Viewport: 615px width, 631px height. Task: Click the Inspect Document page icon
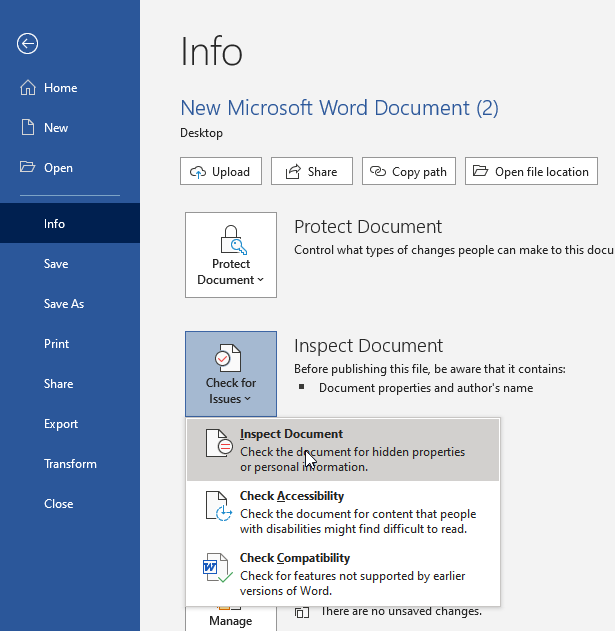tap(219, 443)
